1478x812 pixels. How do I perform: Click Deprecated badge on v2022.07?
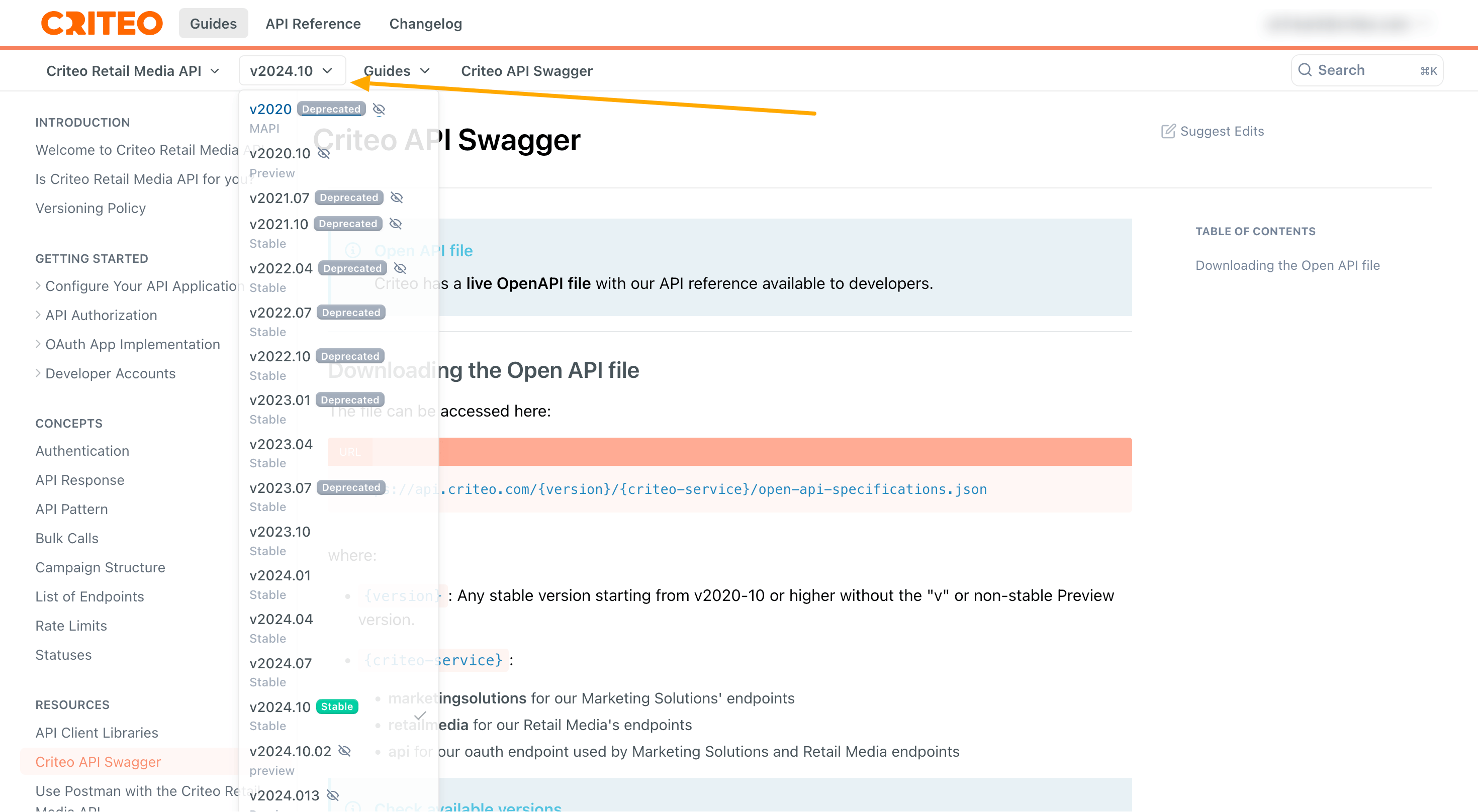(350, 313)
